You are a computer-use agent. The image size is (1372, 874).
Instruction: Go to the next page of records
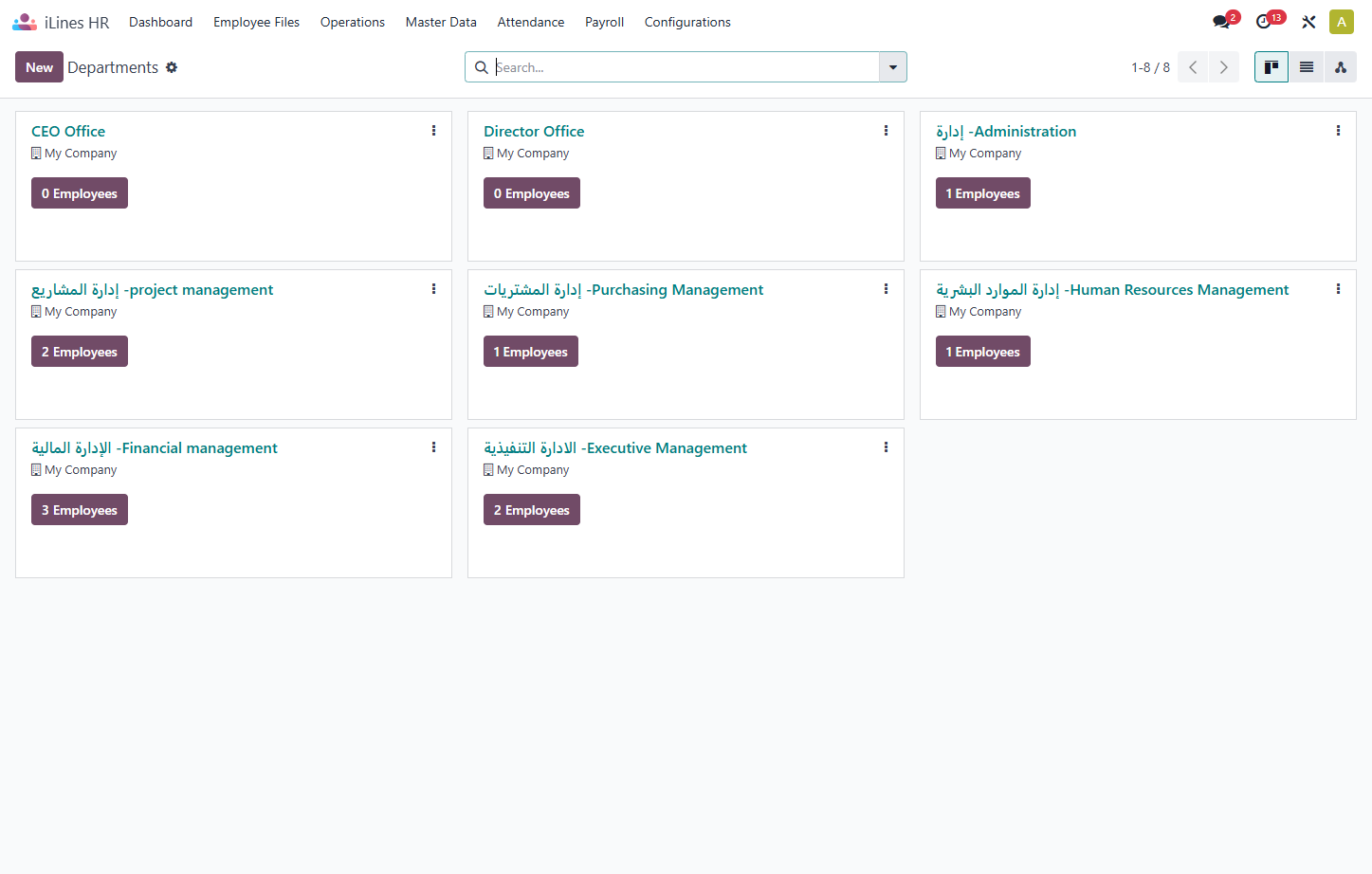1224,67
